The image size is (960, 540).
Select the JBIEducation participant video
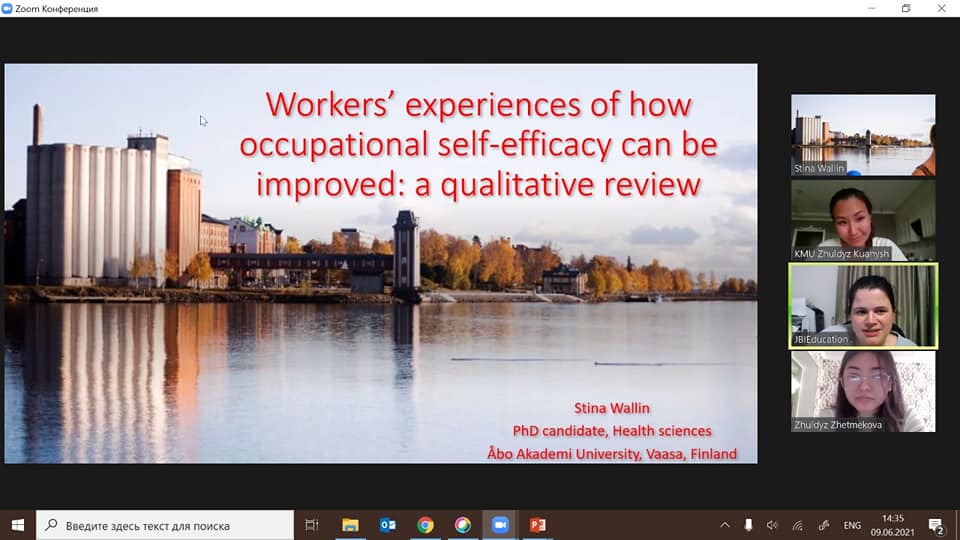tap(863, 306)
